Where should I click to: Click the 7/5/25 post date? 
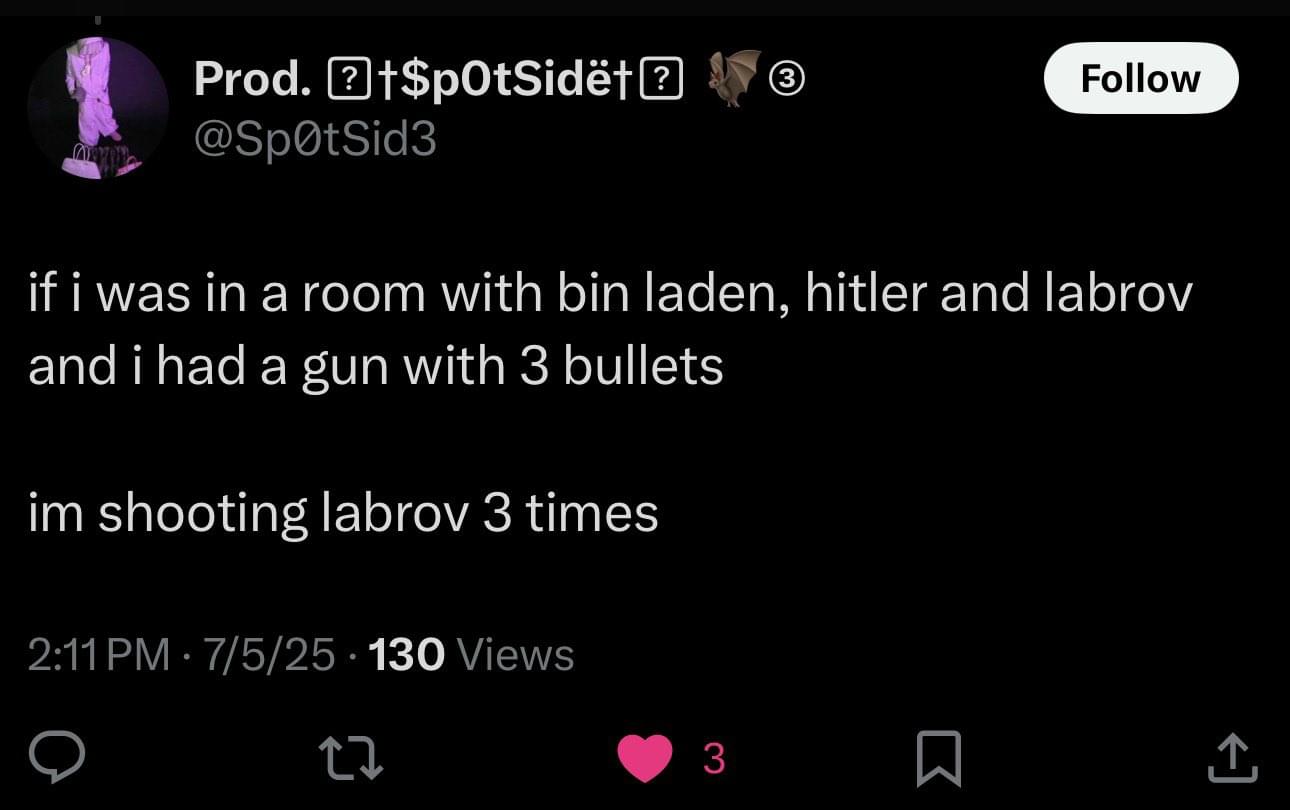268,655
